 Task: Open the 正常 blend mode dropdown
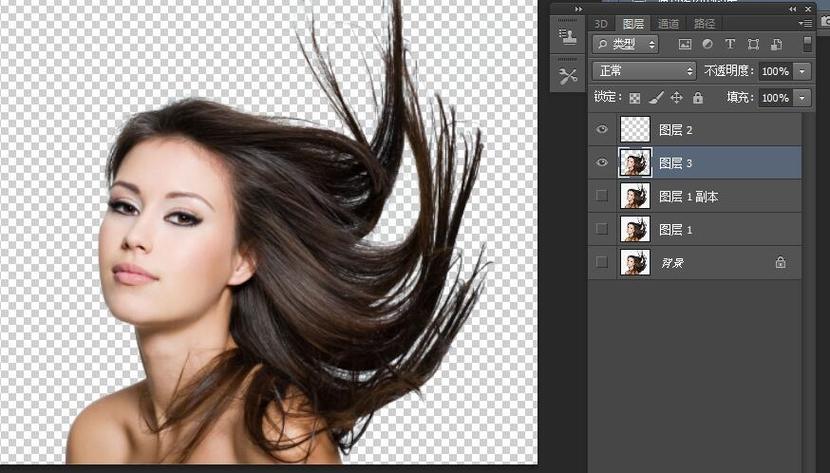pos(644,71)
